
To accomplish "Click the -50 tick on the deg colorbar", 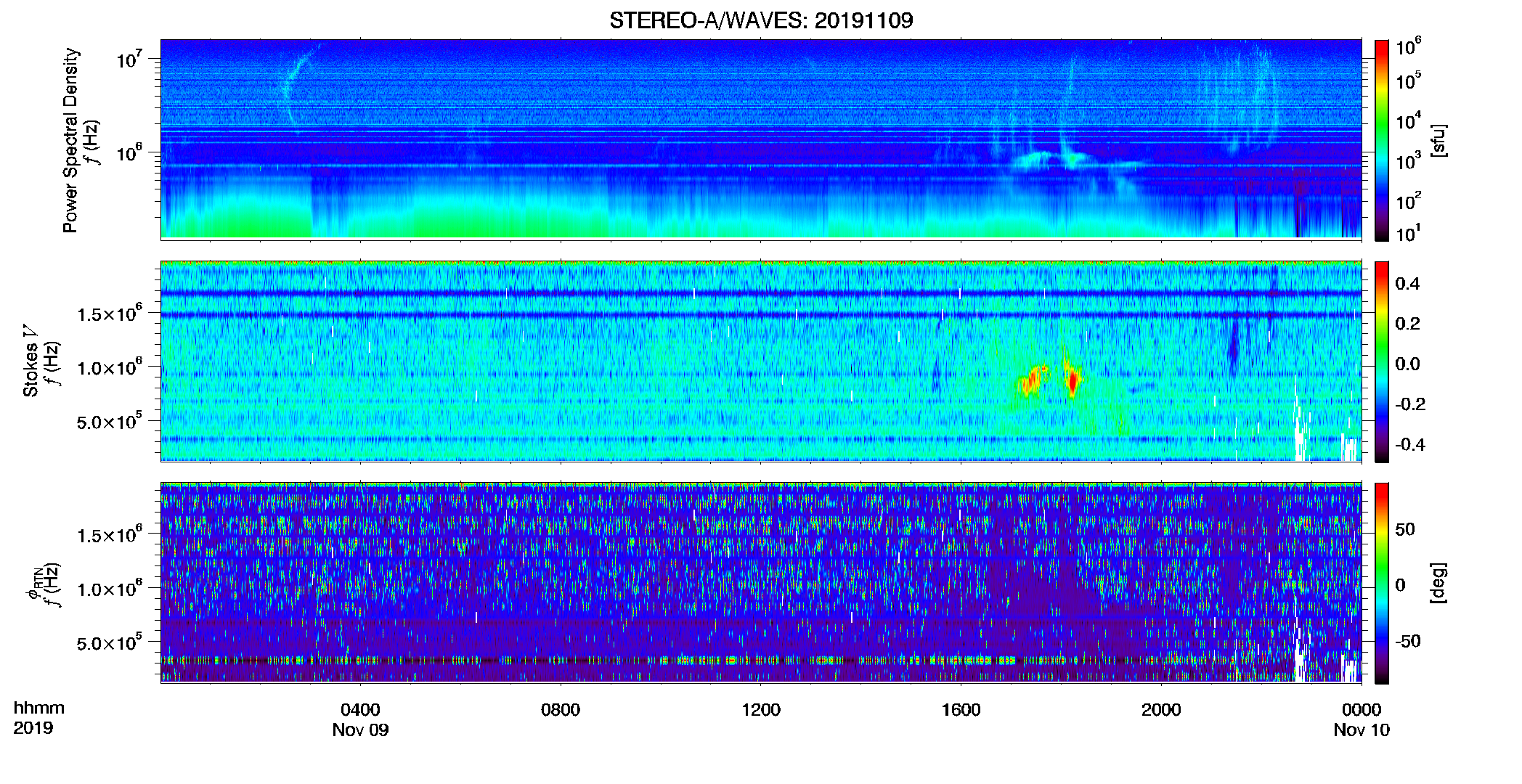I will point(1407,641).
